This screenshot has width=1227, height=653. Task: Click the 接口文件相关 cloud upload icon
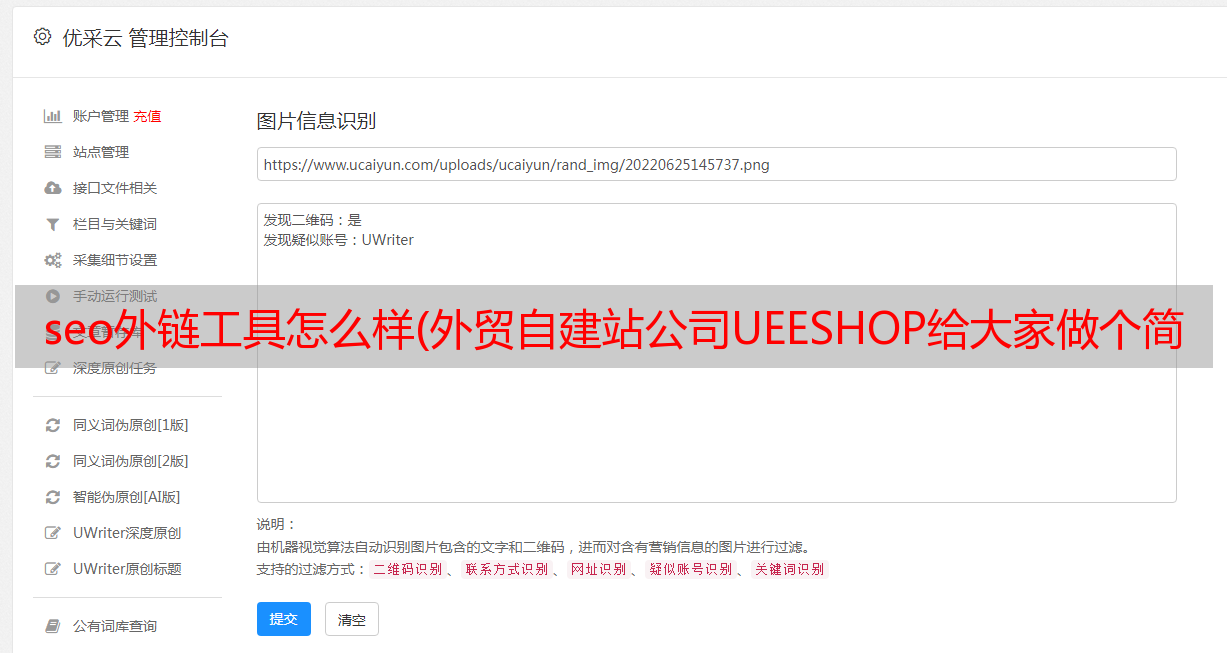[x=53, y=188]
